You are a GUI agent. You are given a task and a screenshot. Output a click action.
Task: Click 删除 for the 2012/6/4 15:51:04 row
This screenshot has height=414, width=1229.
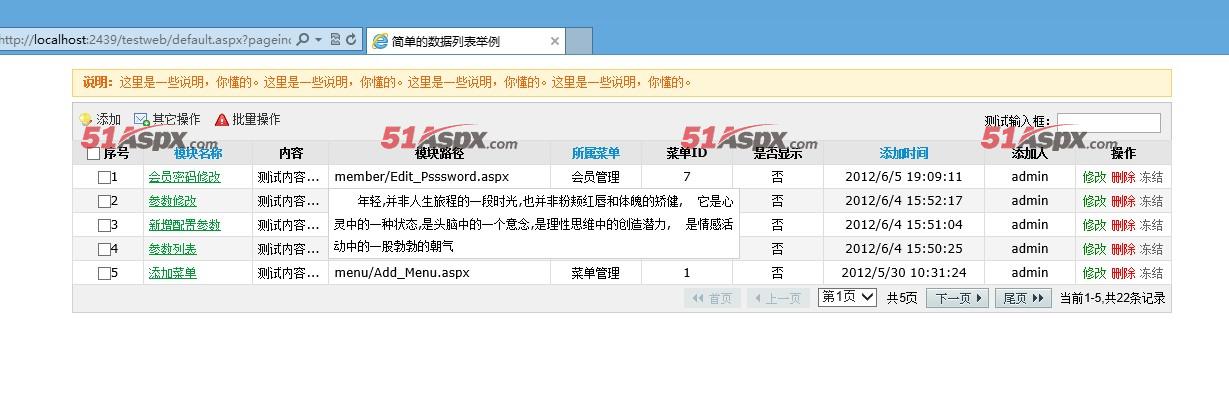(x=1123, y=225)
